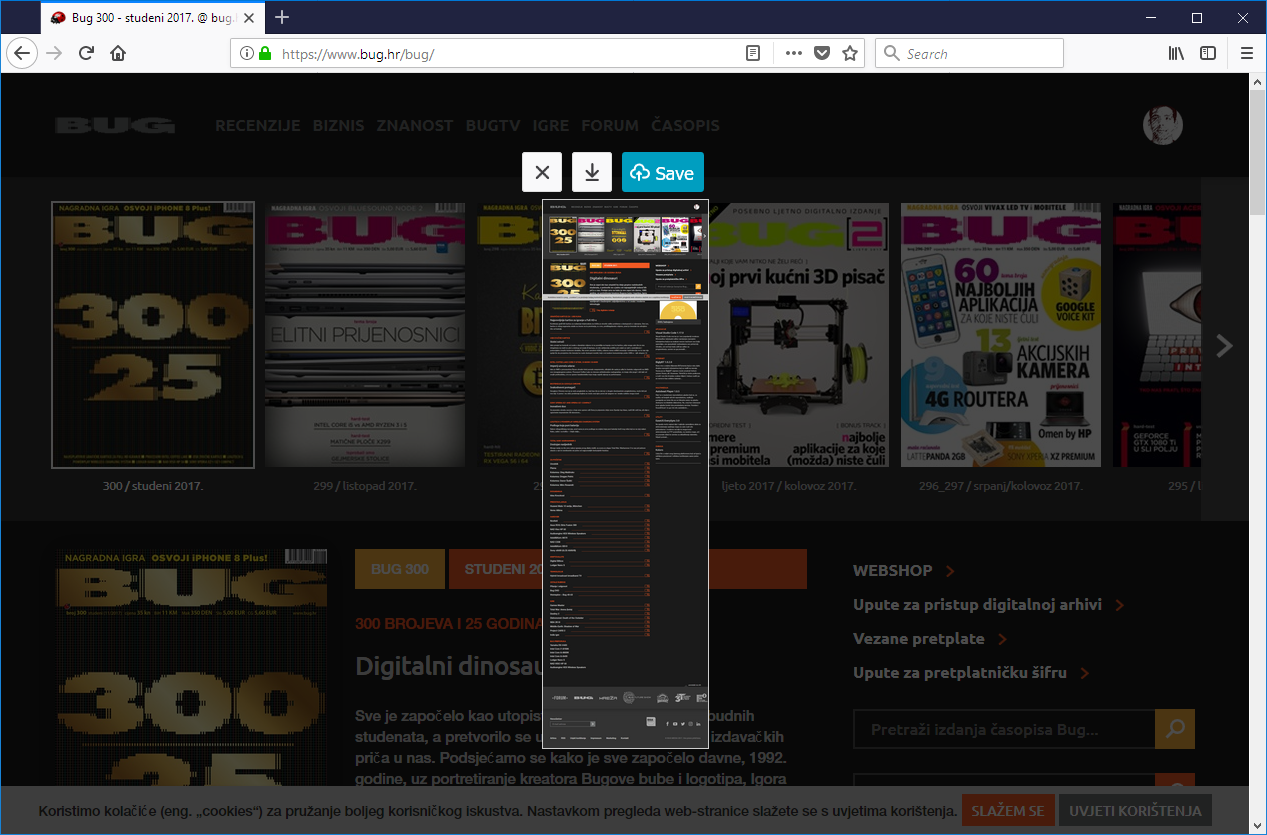The image size is (1267, 835).
Task: Show site information for bug.hr
Action: pyautogui.click(x=247, y=54)
